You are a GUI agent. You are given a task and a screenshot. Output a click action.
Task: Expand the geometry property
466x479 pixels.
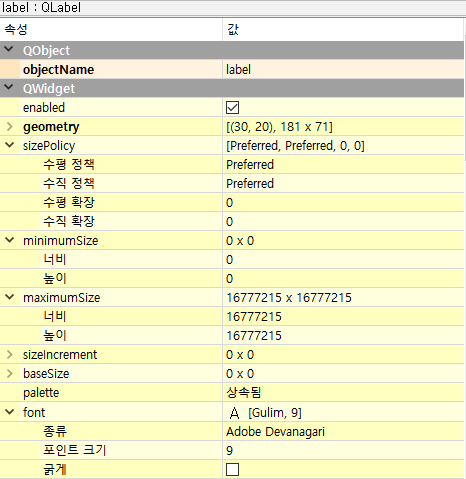click(9, 126)
